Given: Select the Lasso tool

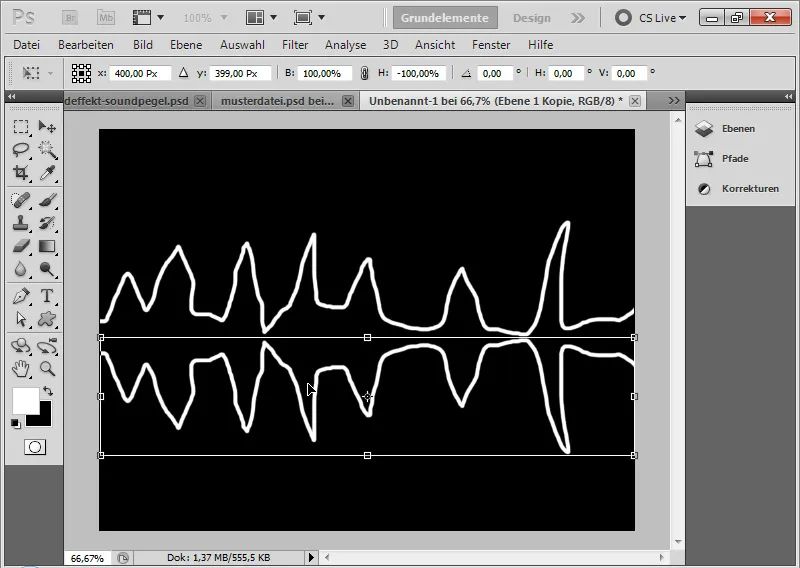Looking at the screenshot, I should tap(20, 150).
